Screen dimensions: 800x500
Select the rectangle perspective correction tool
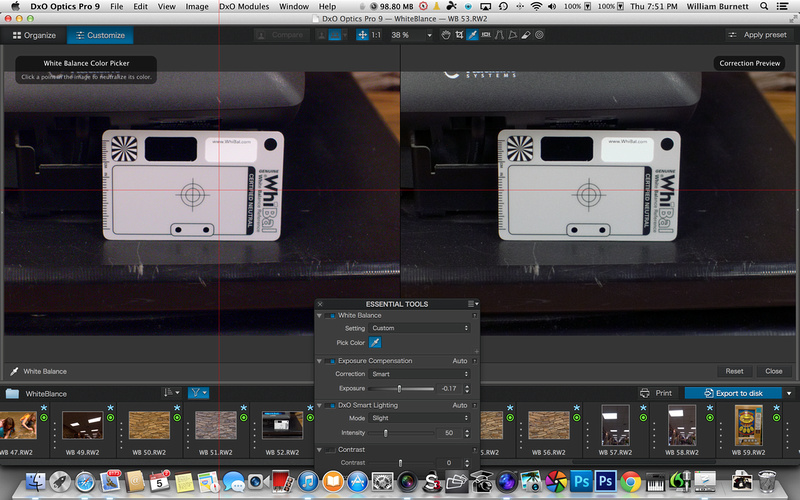pyautogui.click(x=512, y=35)
